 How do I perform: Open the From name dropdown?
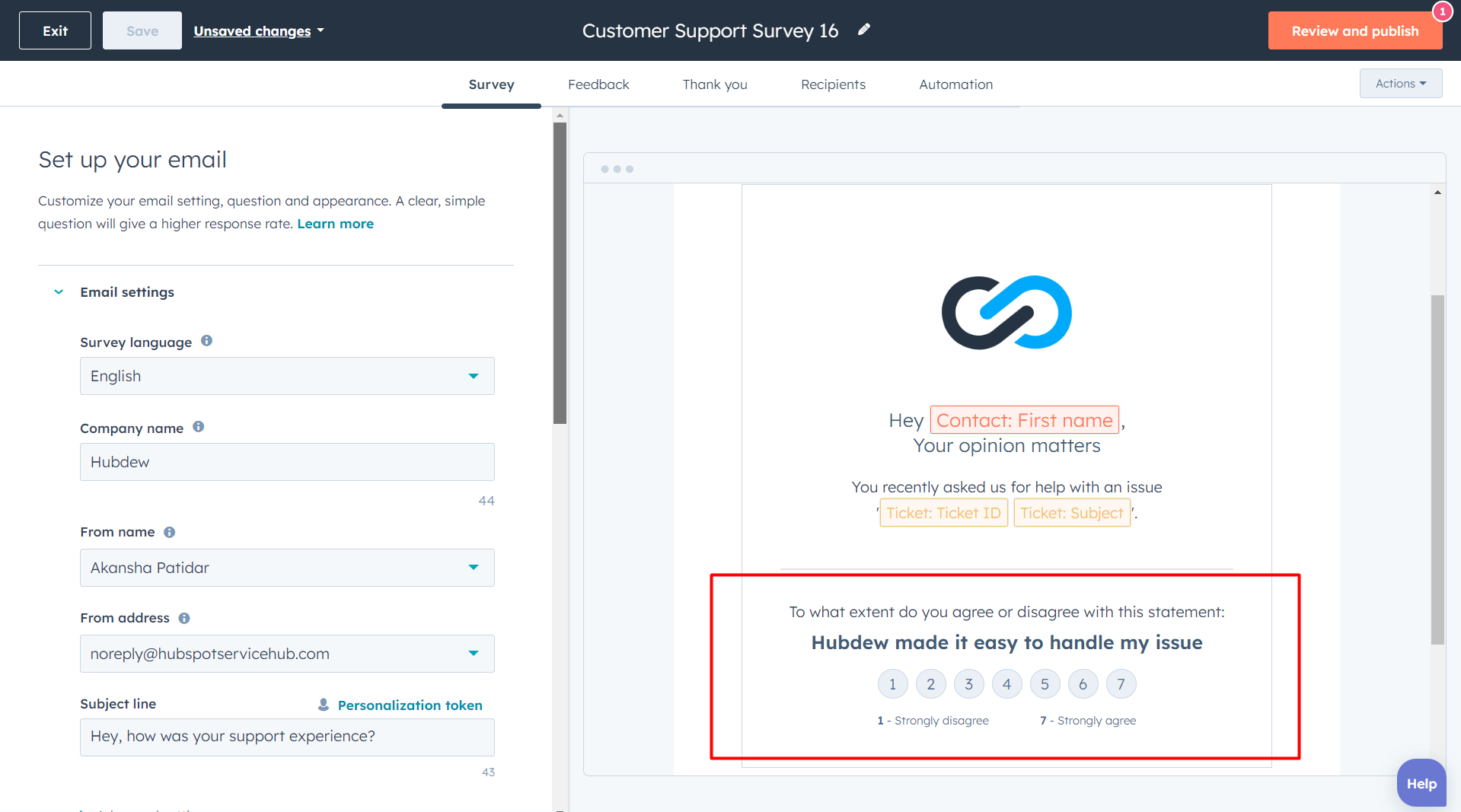pos(287,568)
